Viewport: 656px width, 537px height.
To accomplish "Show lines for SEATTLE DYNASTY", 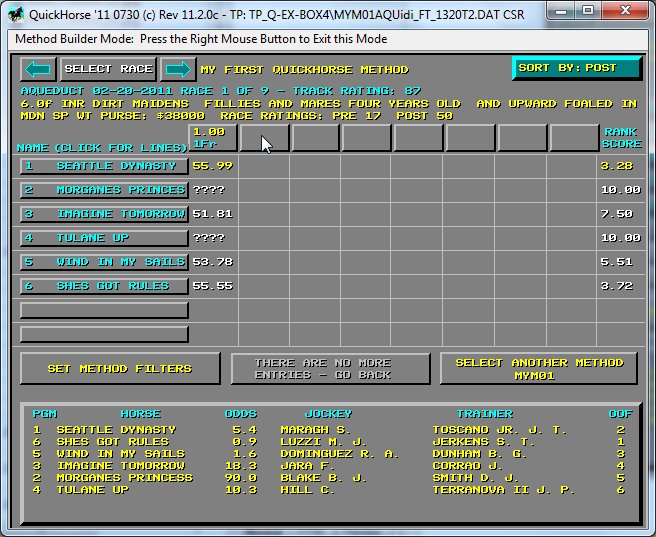I will [104, 166].
